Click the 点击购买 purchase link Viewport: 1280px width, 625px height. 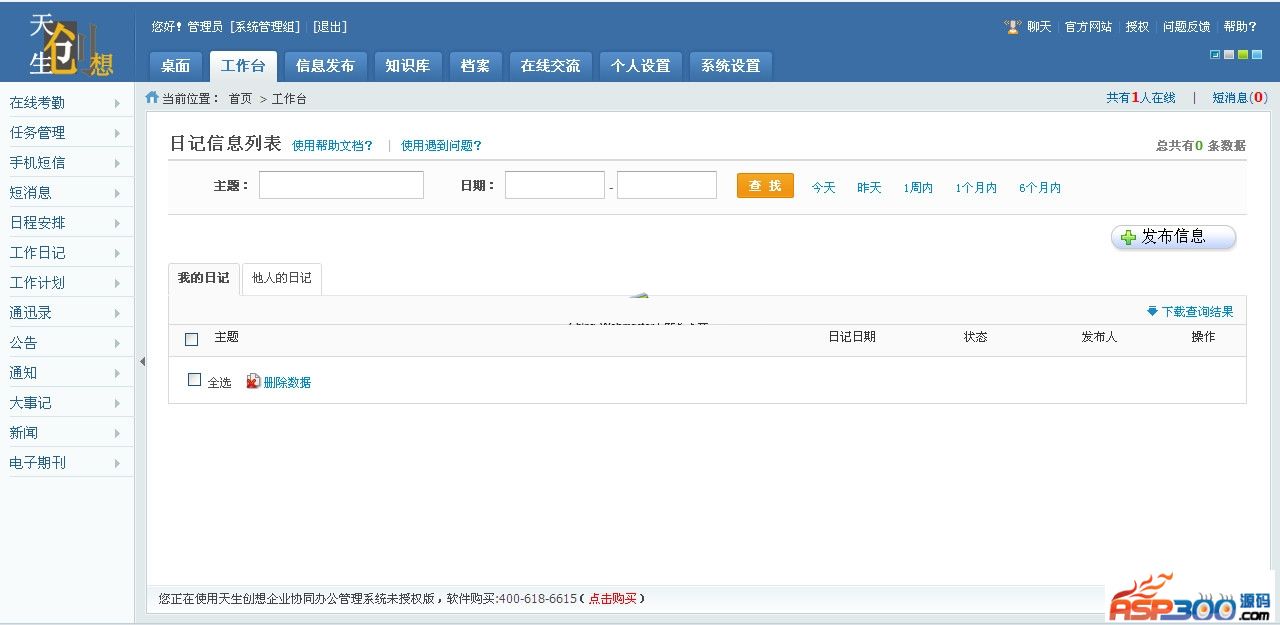(612, 599)
